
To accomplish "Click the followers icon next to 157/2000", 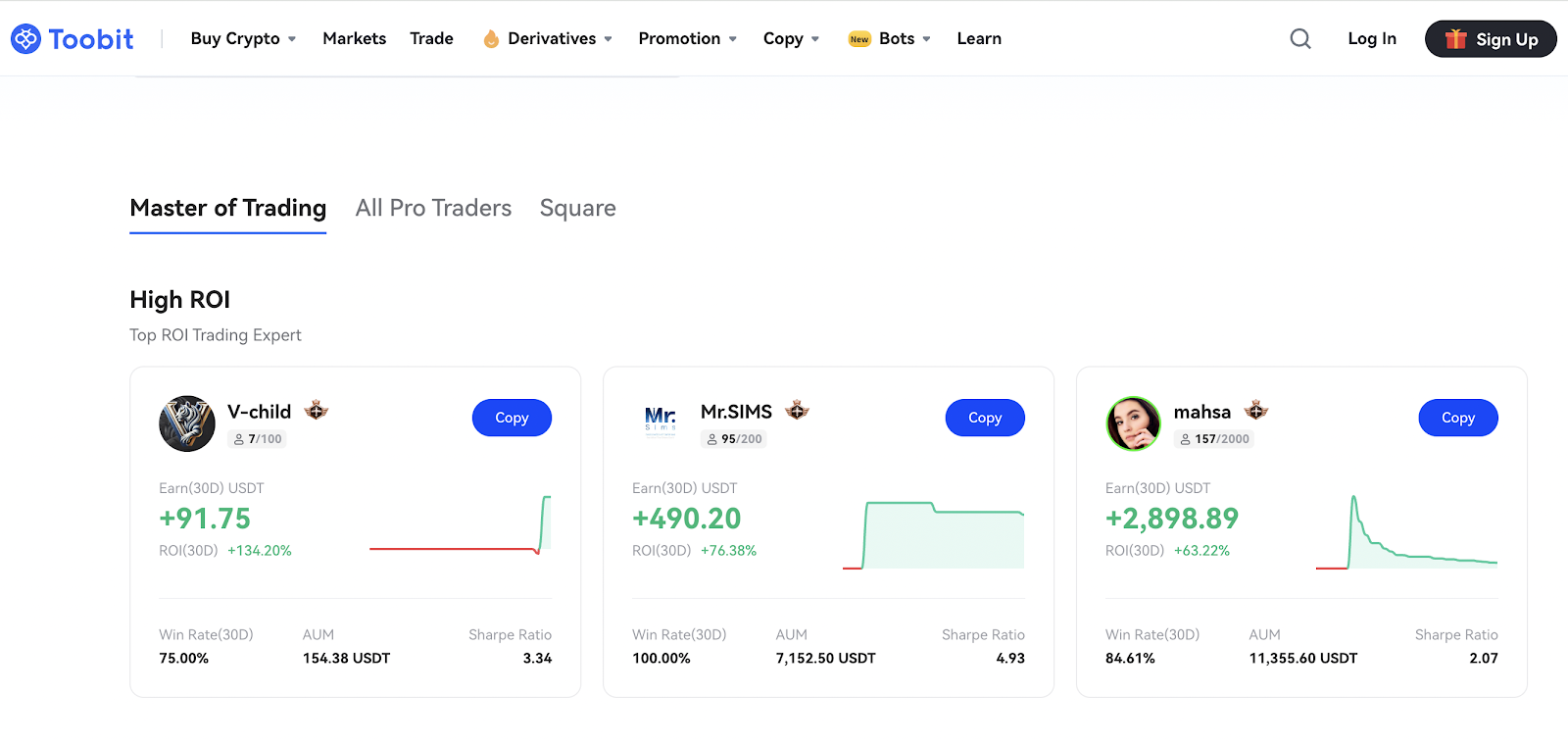I will point(1185,439).
